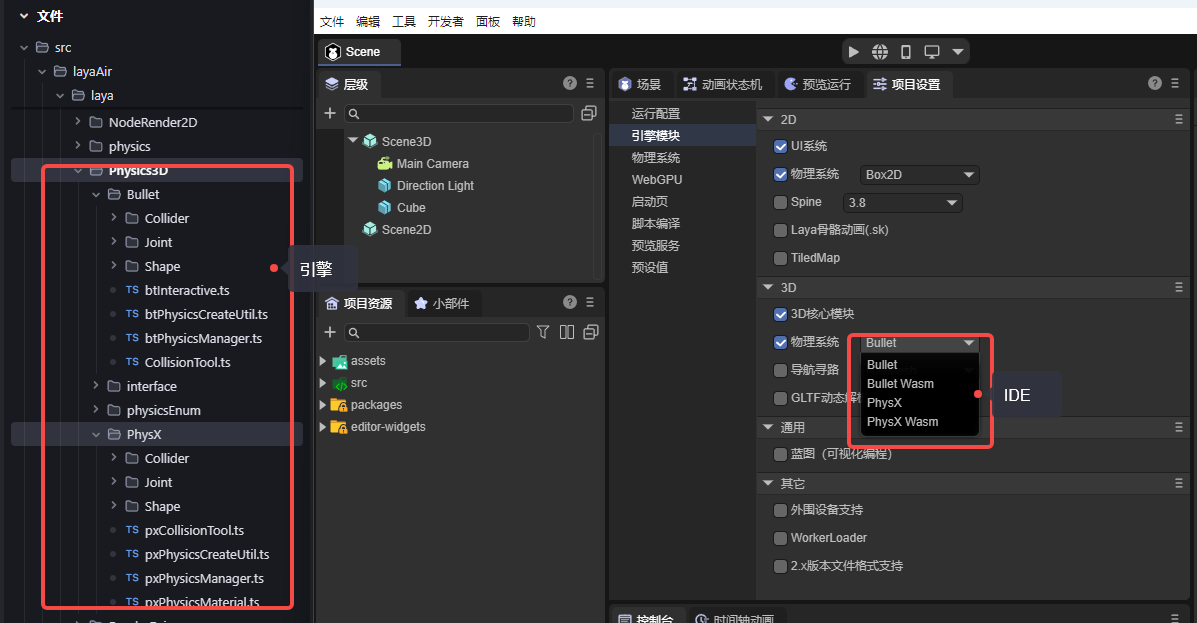Open the 物理系统 settings category
The image size is (1197, 623).
coord(656,158)
